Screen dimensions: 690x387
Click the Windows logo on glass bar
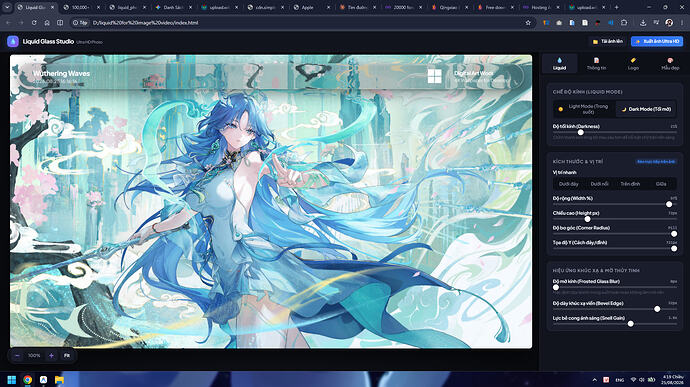[x=434, y=76]
